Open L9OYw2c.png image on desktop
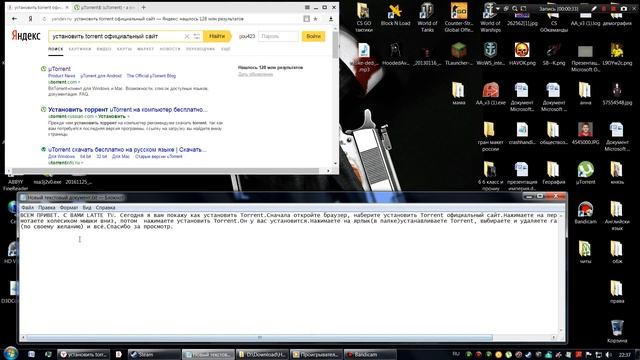Screen dimensions: 640x360 point(617,54)
